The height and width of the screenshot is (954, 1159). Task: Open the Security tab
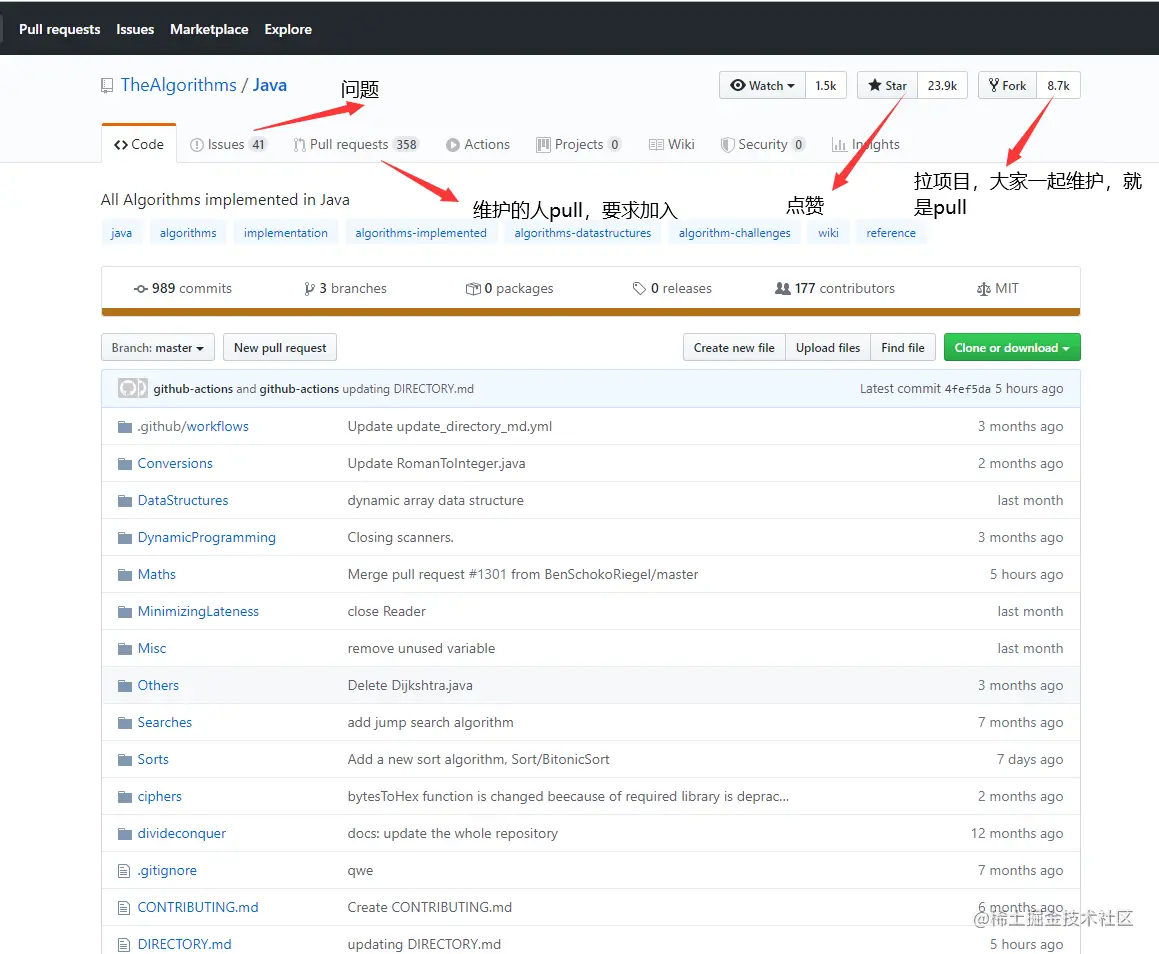tap(763, 145)
